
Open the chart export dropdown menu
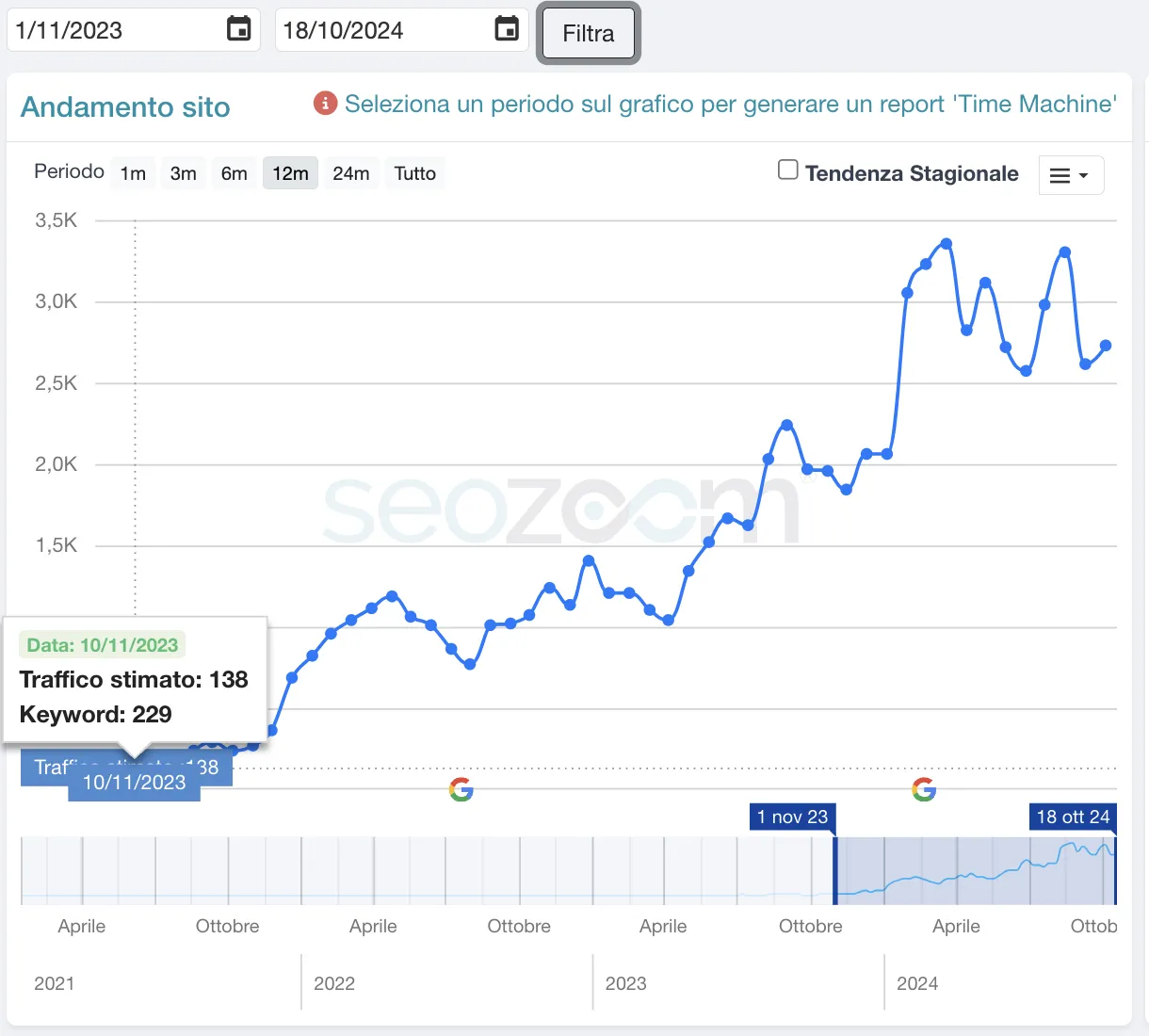point(1071,175)
